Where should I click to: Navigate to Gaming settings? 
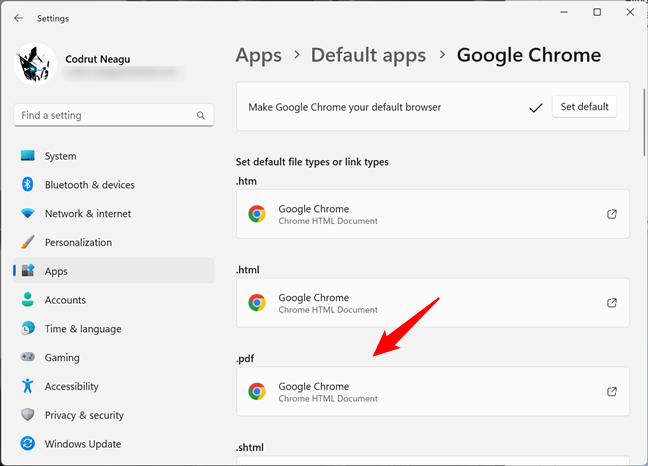point(62,358)
